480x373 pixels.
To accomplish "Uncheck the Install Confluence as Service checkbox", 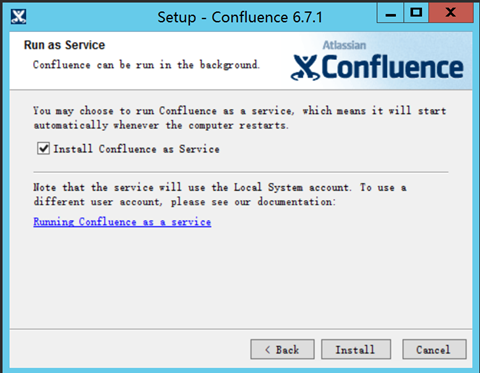I will click(x=44, y=148).
